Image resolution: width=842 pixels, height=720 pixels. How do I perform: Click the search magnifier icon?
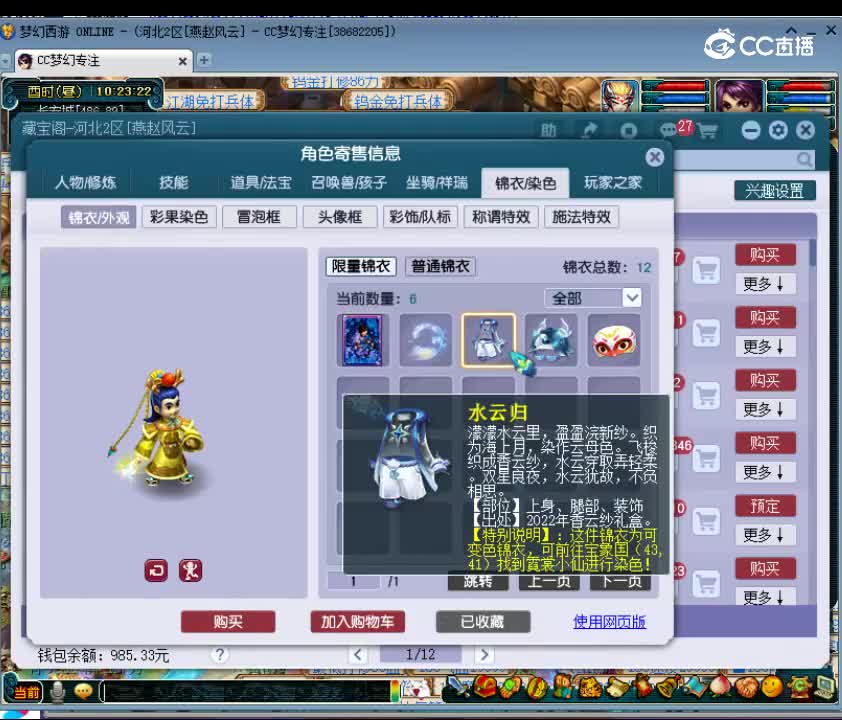click(x=804, y=159)
